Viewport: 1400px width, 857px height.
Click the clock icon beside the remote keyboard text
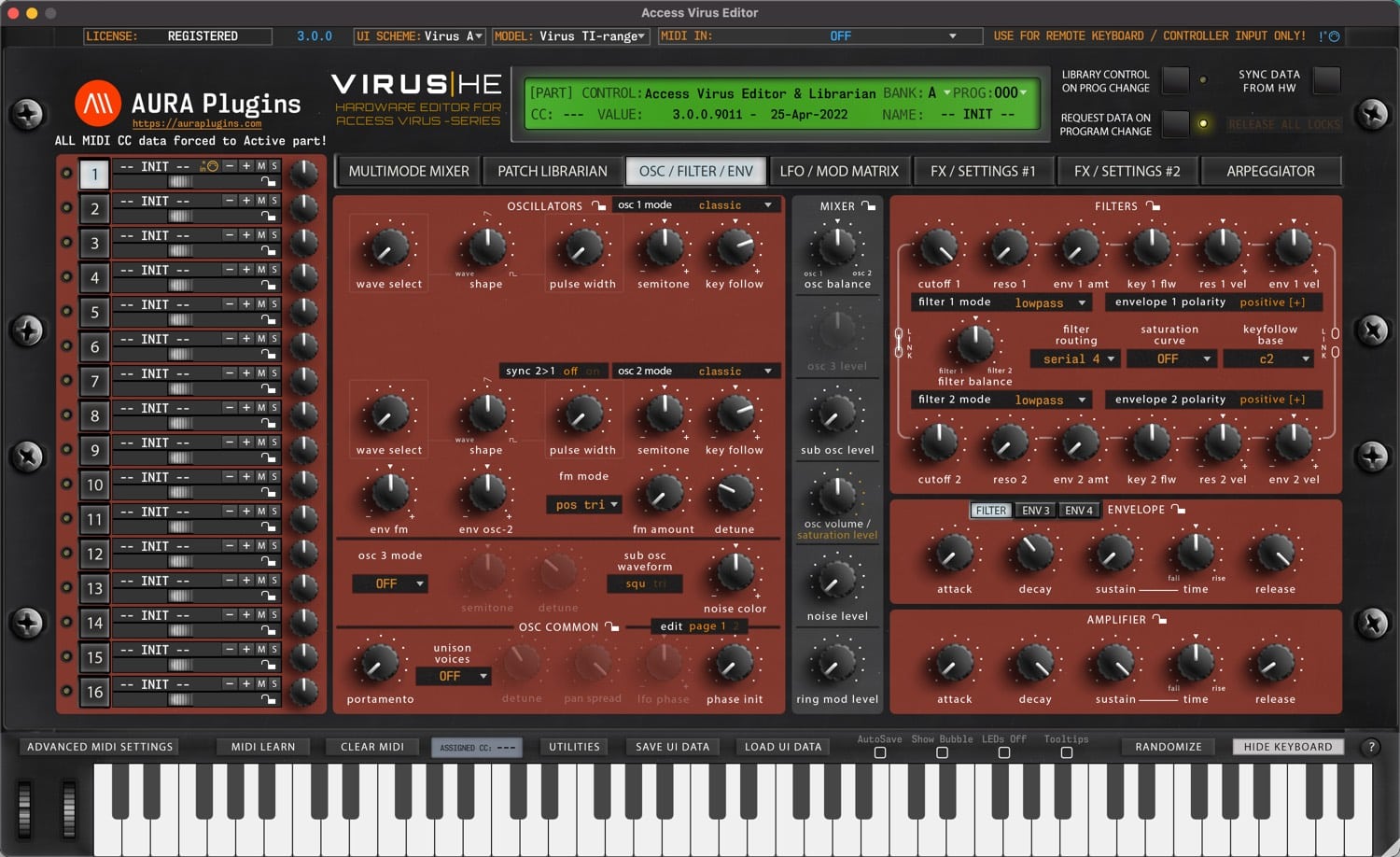tap(1334, 36)
